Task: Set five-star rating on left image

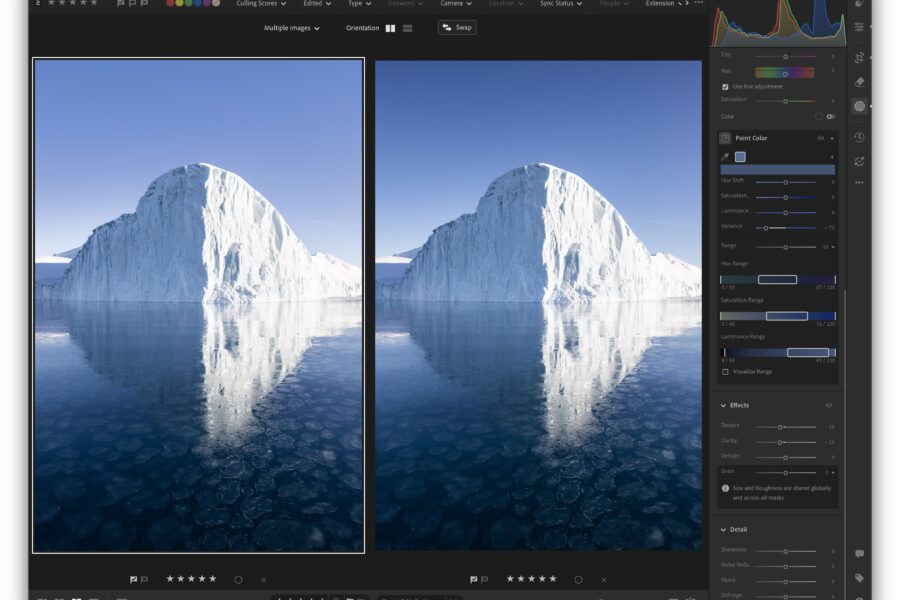Action: tap(212, 579)
